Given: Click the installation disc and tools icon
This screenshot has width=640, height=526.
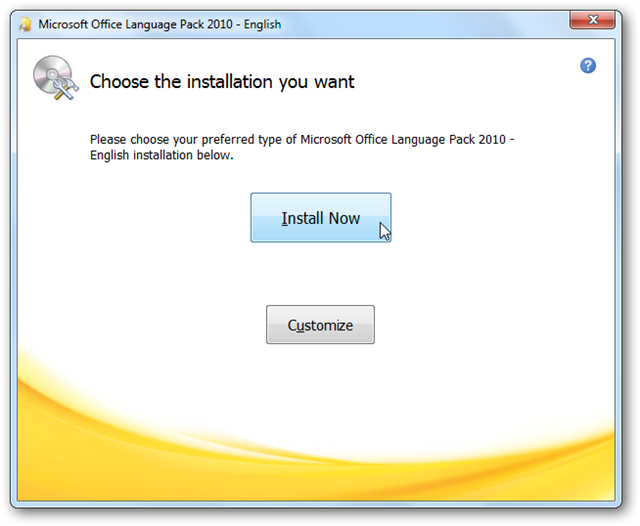Looking at the screenshot, I should click(56, 78).
